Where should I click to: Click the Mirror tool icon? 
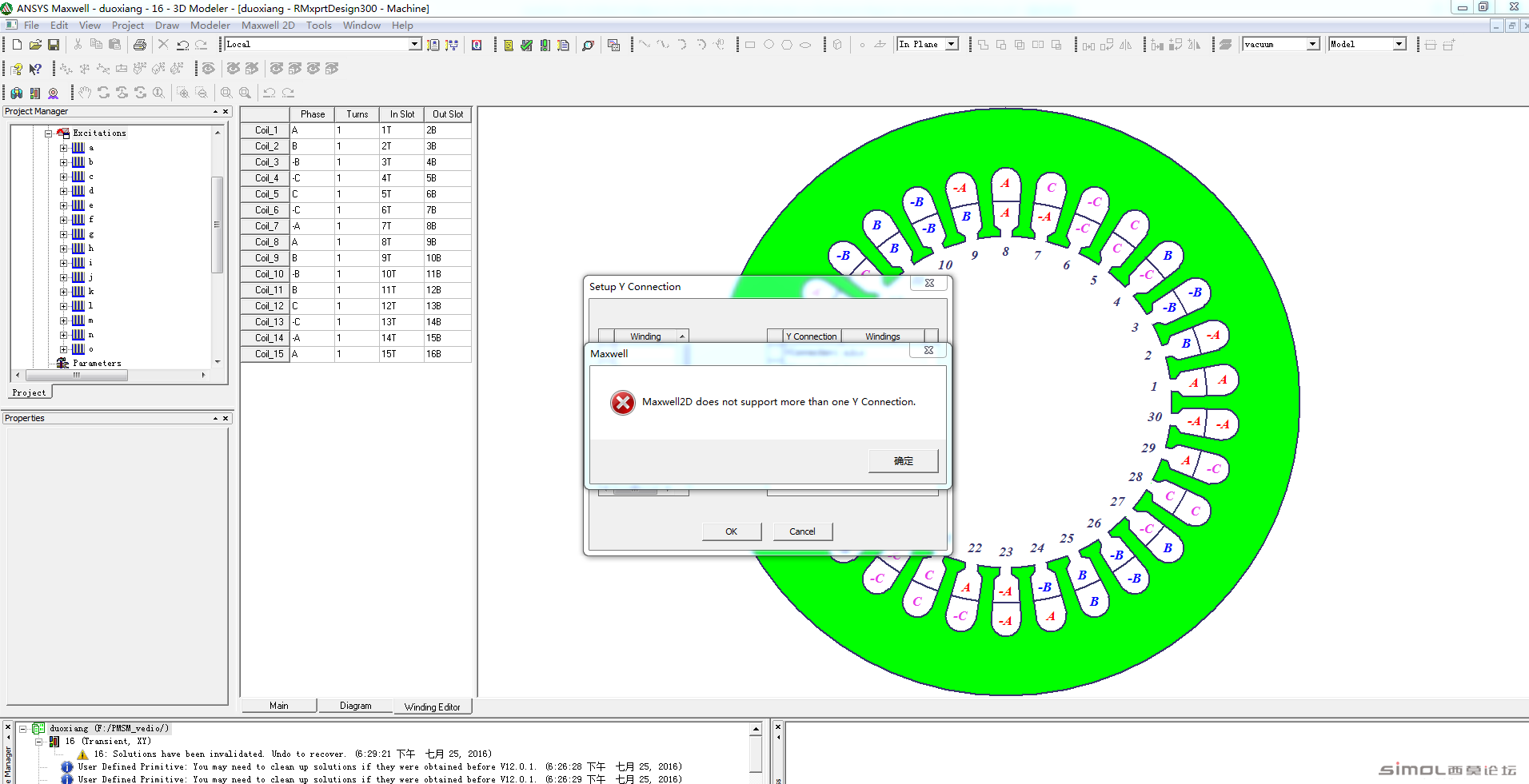click(1126, 45)
